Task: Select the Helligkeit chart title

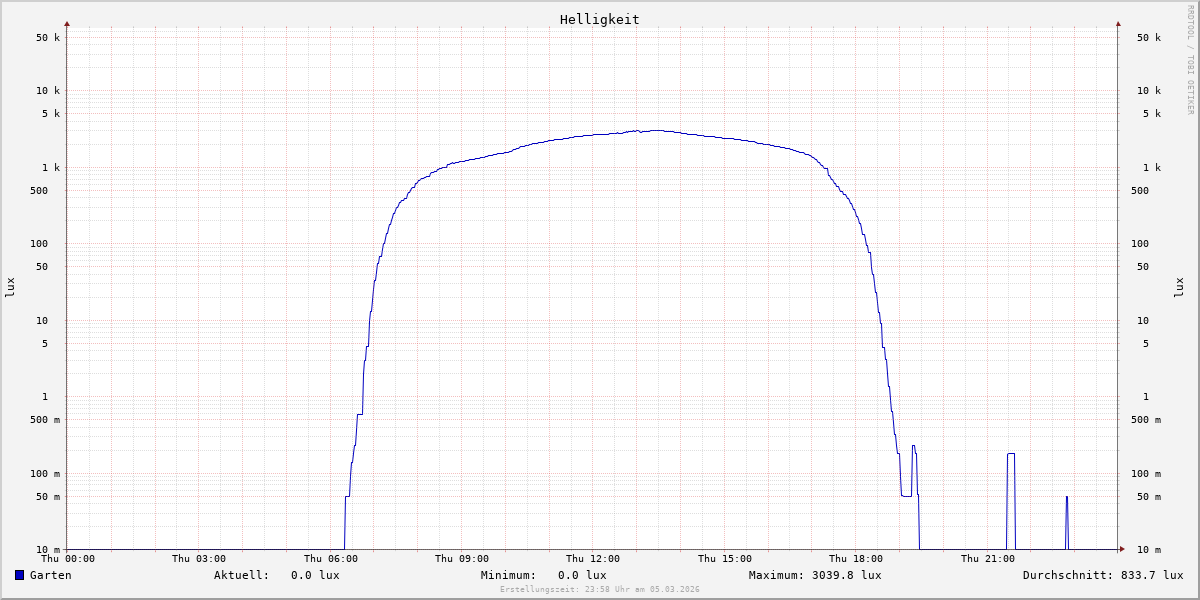Action: (599, 19)
